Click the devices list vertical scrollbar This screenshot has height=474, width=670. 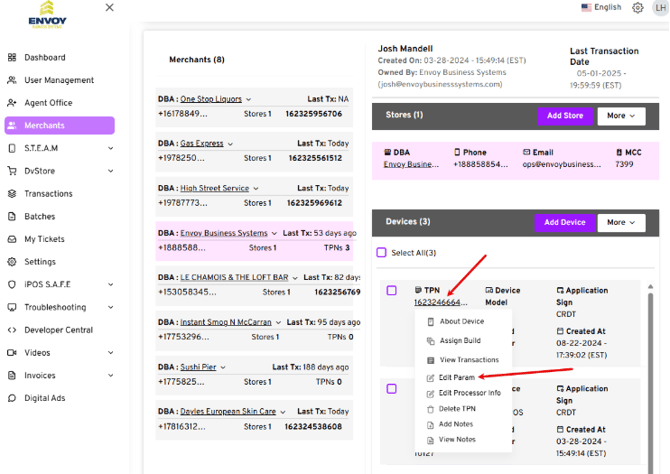[x=652, y=350]
